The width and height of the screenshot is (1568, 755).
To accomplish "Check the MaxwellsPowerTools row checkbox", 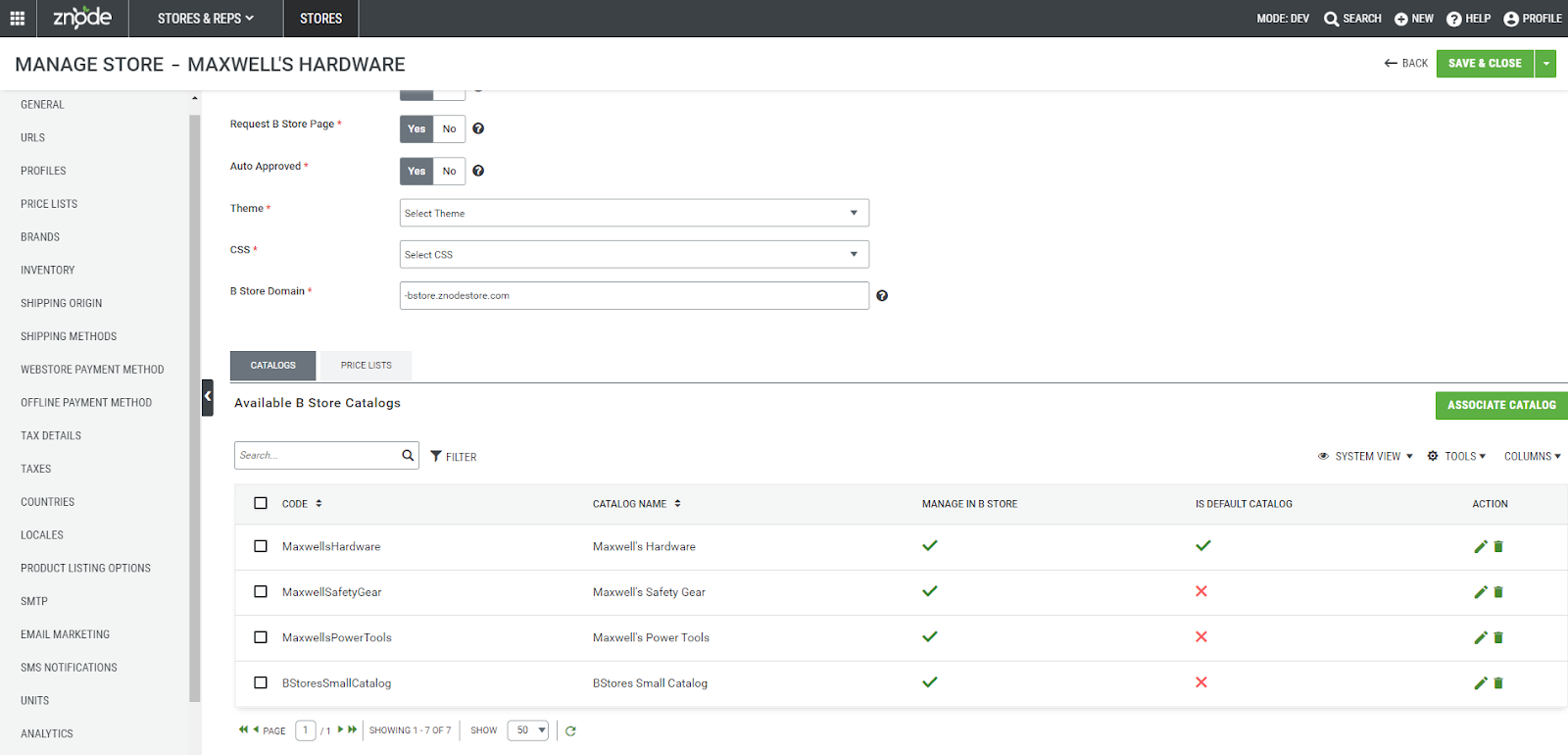I will pyautogui.click(x=261, y=637).
